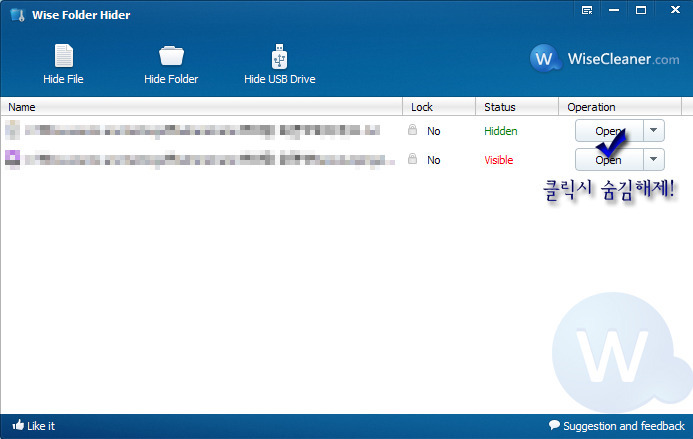
Task: Select the second blurred file name row
Action: [209, 159]
